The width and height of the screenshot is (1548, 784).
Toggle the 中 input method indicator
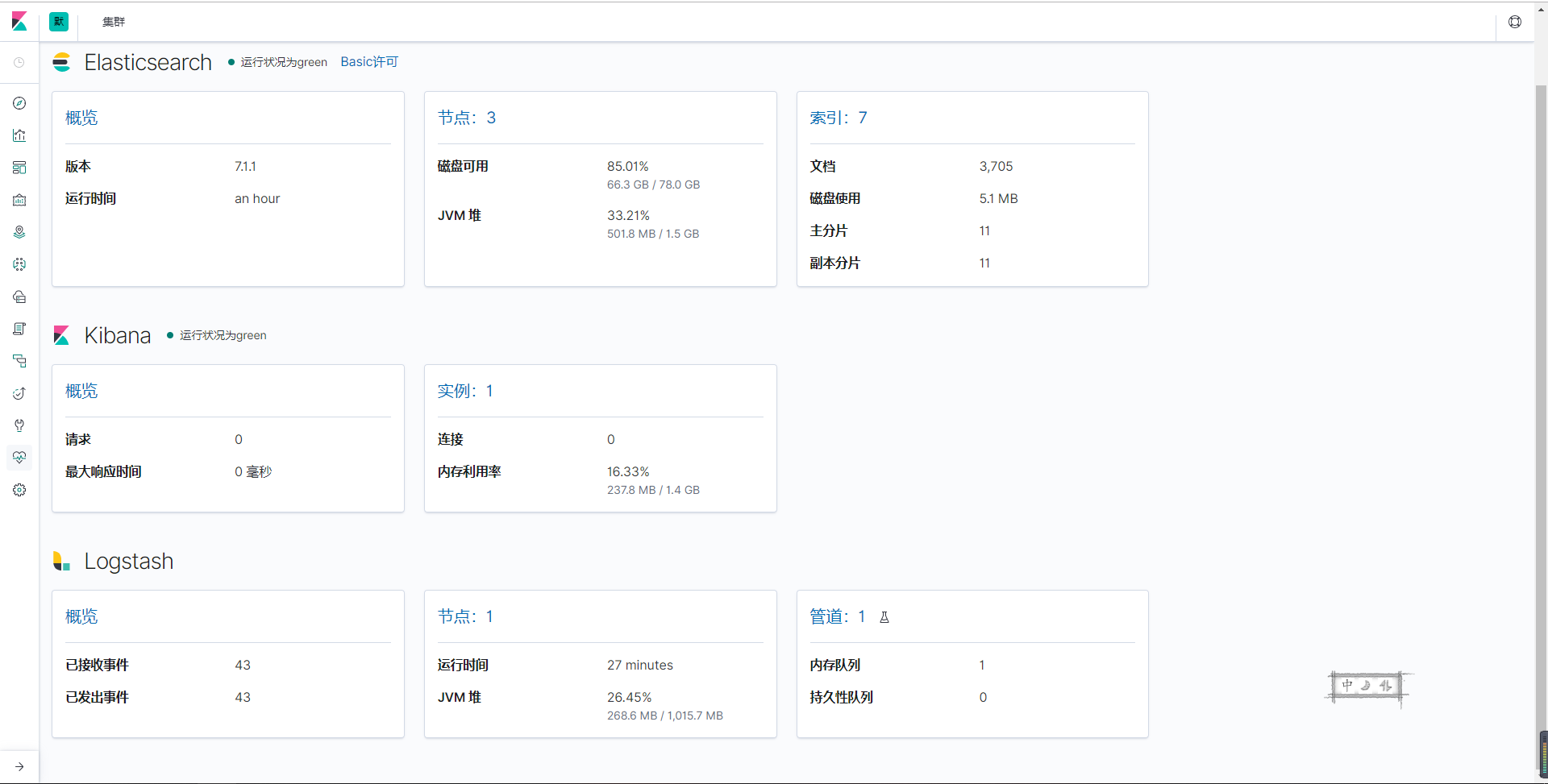(1347, 686)
